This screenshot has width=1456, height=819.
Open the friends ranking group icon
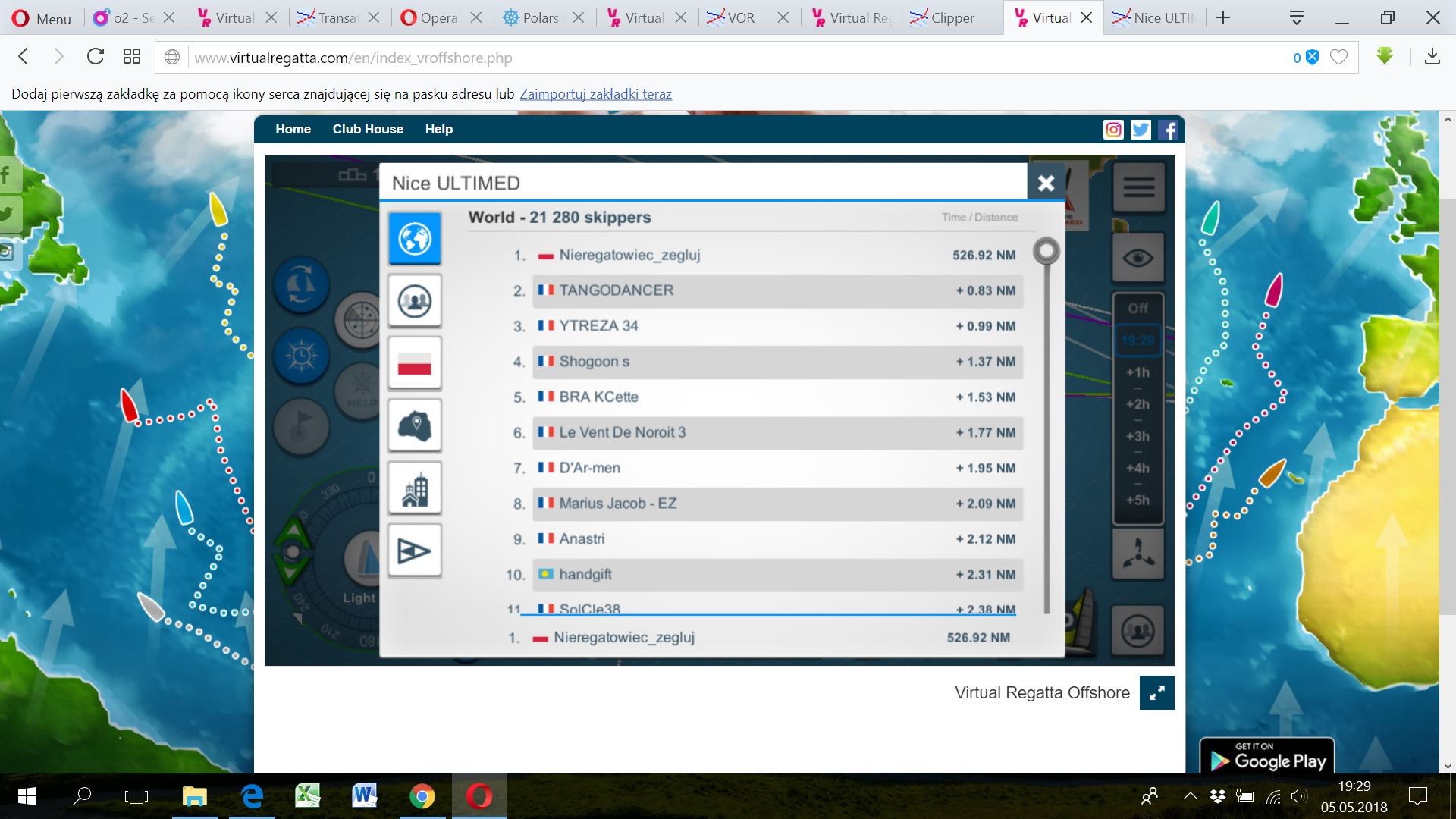[415, 301]
